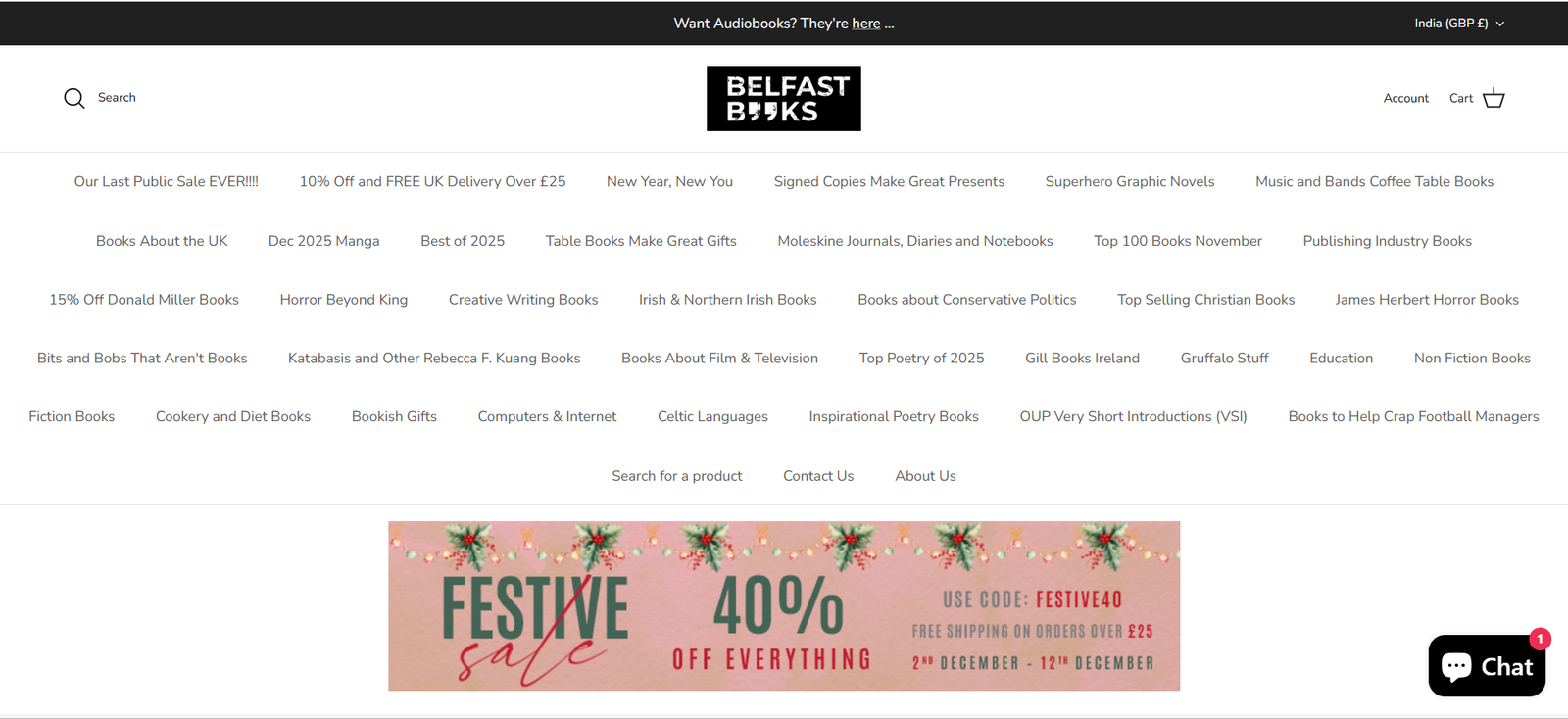Select Dec 2025 Manga collection

click(x=323, y=241)
